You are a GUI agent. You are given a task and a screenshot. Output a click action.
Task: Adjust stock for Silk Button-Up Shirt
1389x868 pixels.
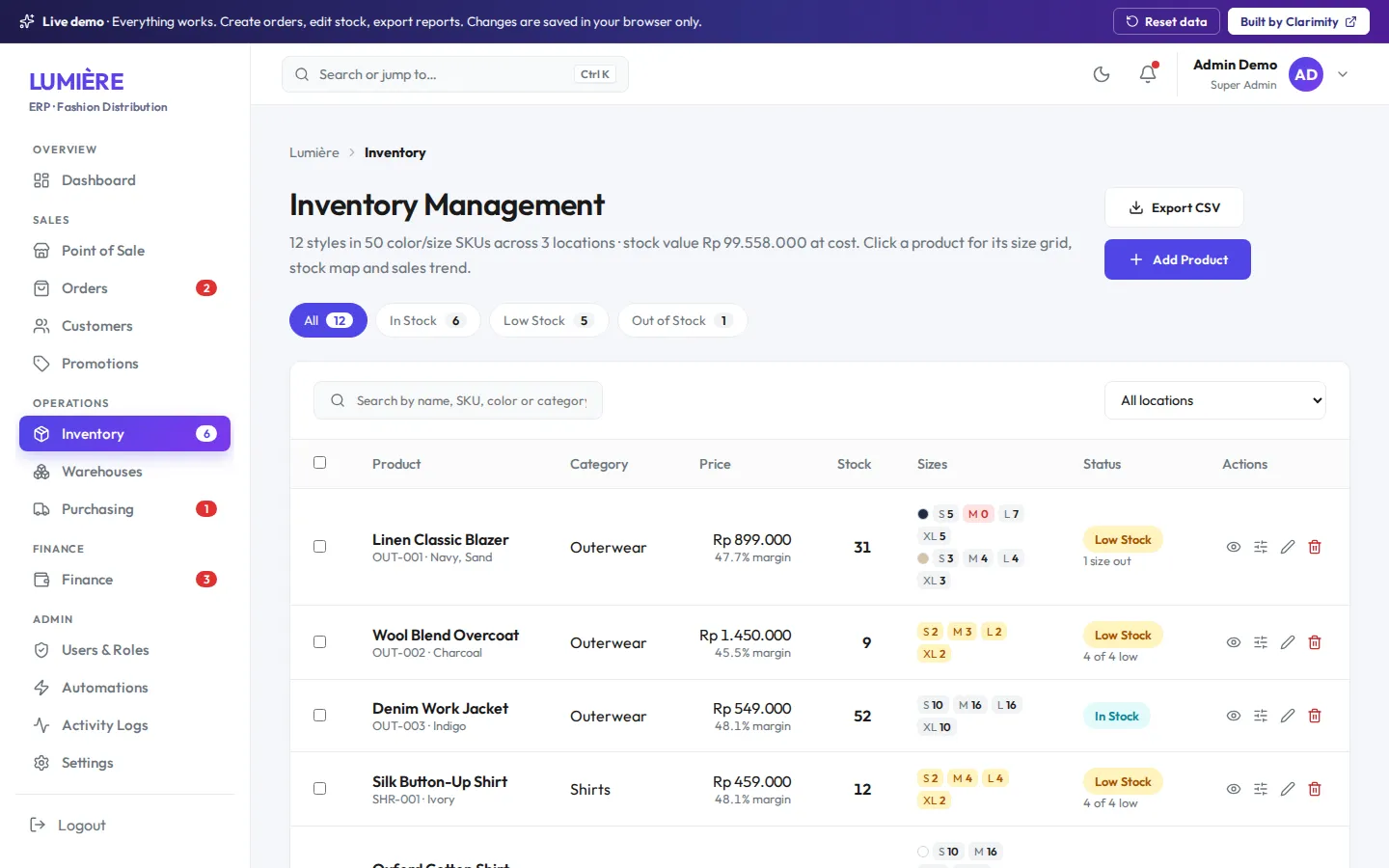[x=1261, y=789]
